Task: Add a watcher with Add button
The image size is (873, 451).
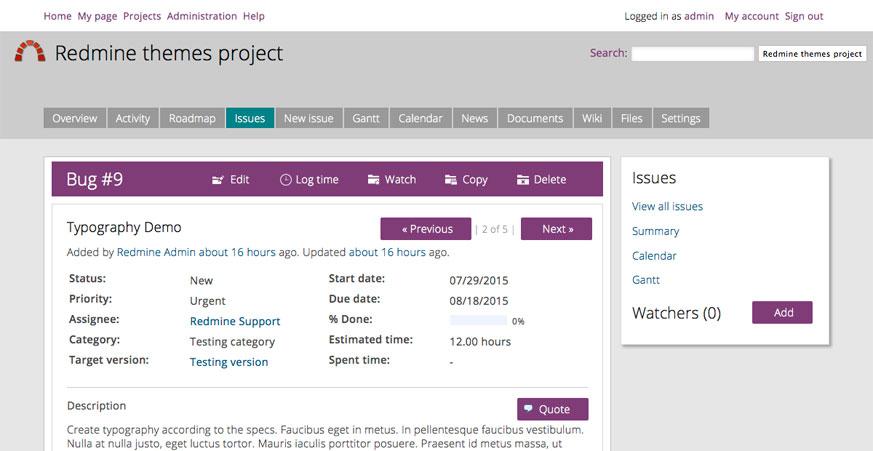Action: click(782, 312)
